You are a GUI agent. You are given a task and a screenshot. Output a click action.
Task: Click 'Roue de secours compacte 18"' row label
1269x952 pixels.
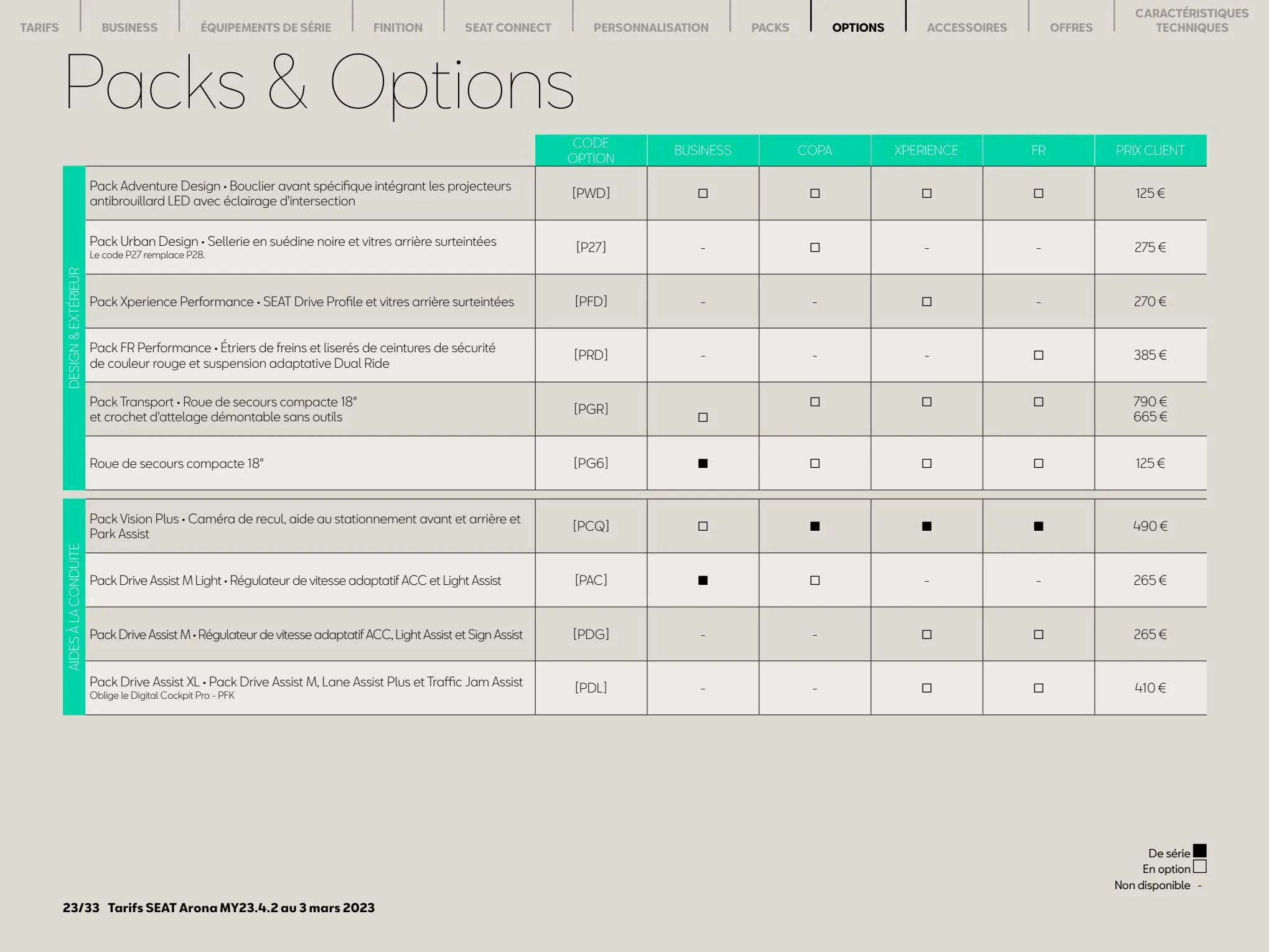(x=176, y=464)
